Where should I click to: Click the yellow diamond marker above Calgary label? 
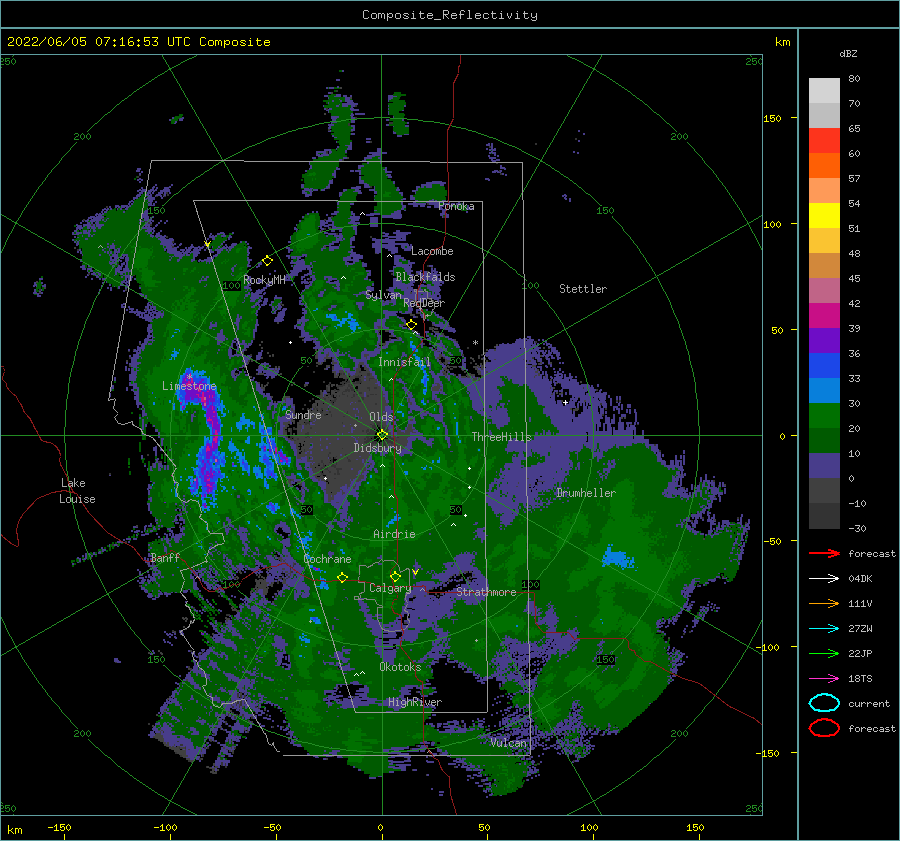[x=395, y=576]
